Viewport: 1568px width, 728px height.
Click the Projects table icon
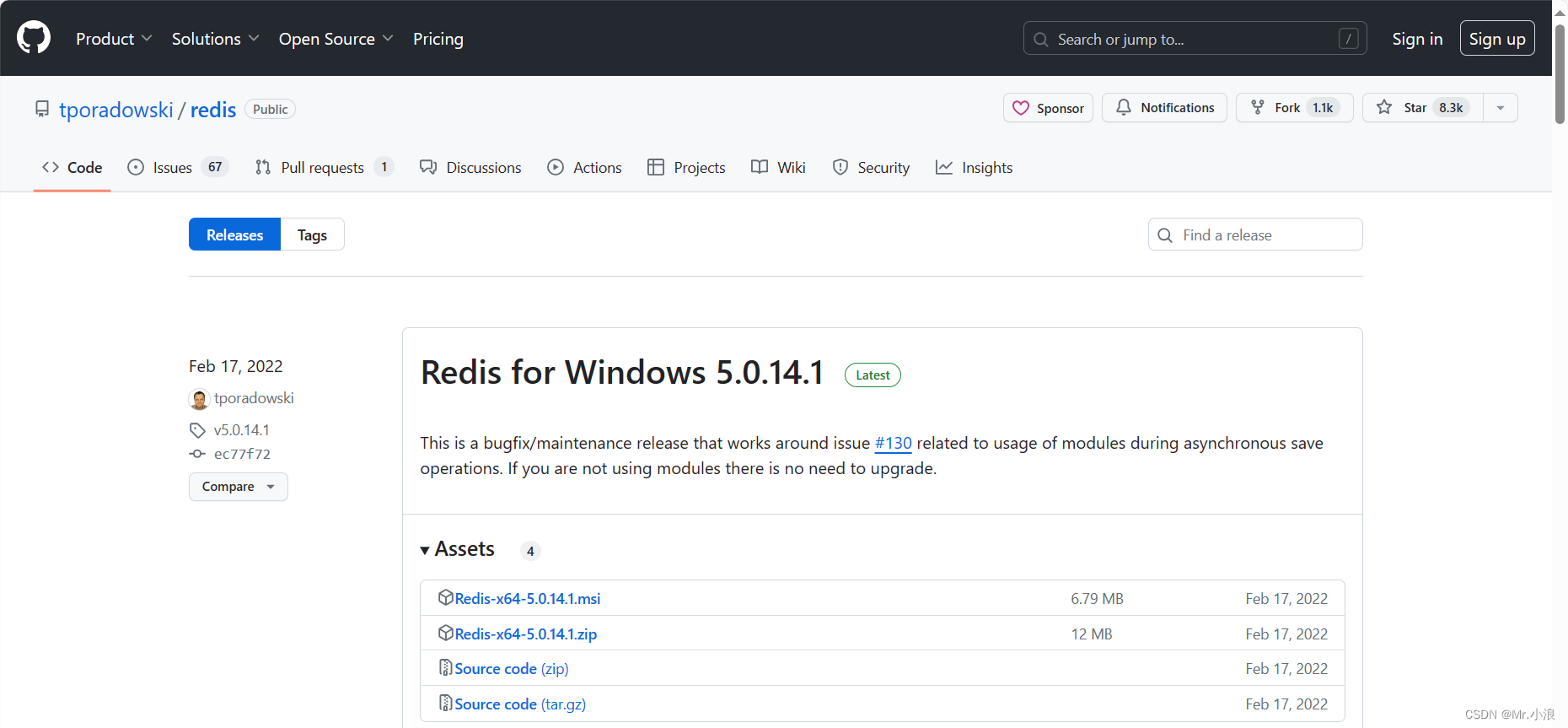pos(656,167)
